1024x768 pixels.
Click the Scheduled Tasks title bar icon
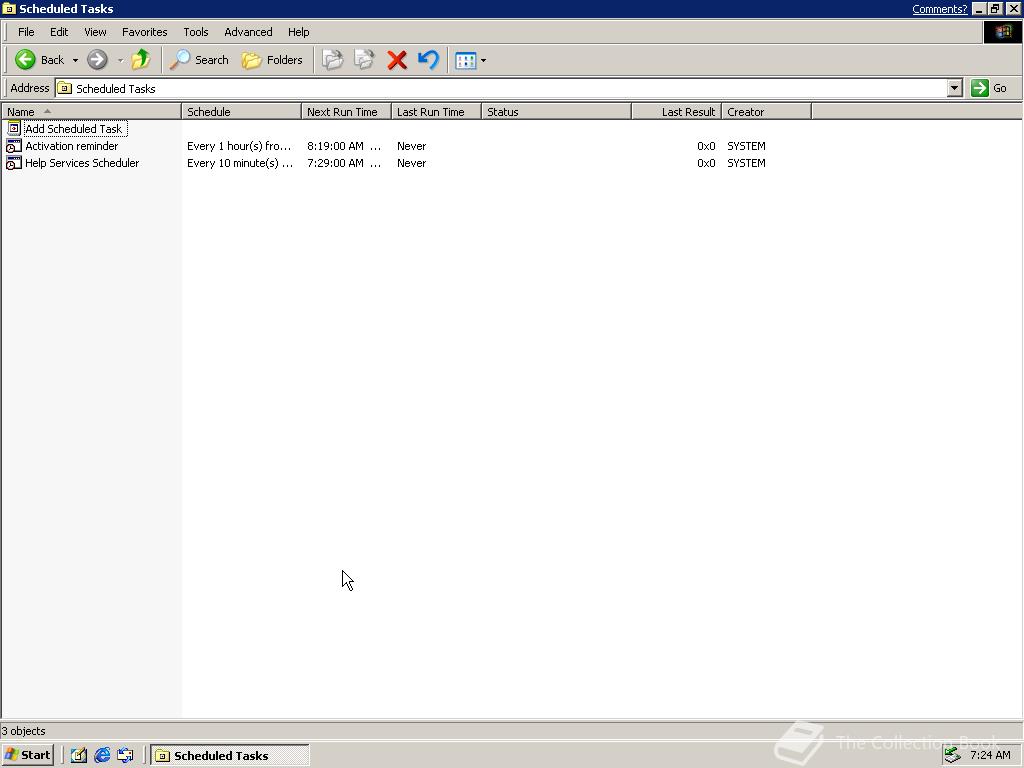point(9,9)
